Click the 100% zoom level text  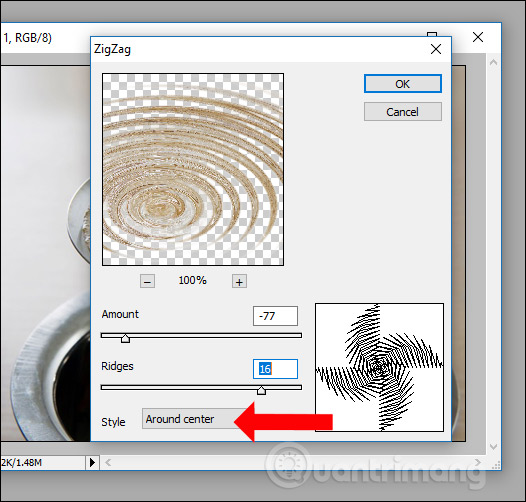(x=193, y=280)
